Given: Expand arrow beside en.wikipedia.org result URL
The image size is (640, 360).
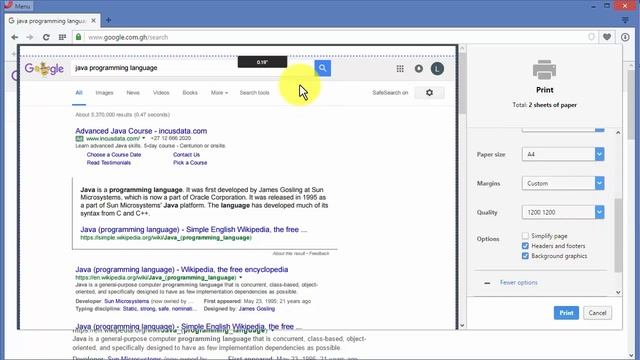Looking at the screenshot, I should coord(240,278).
